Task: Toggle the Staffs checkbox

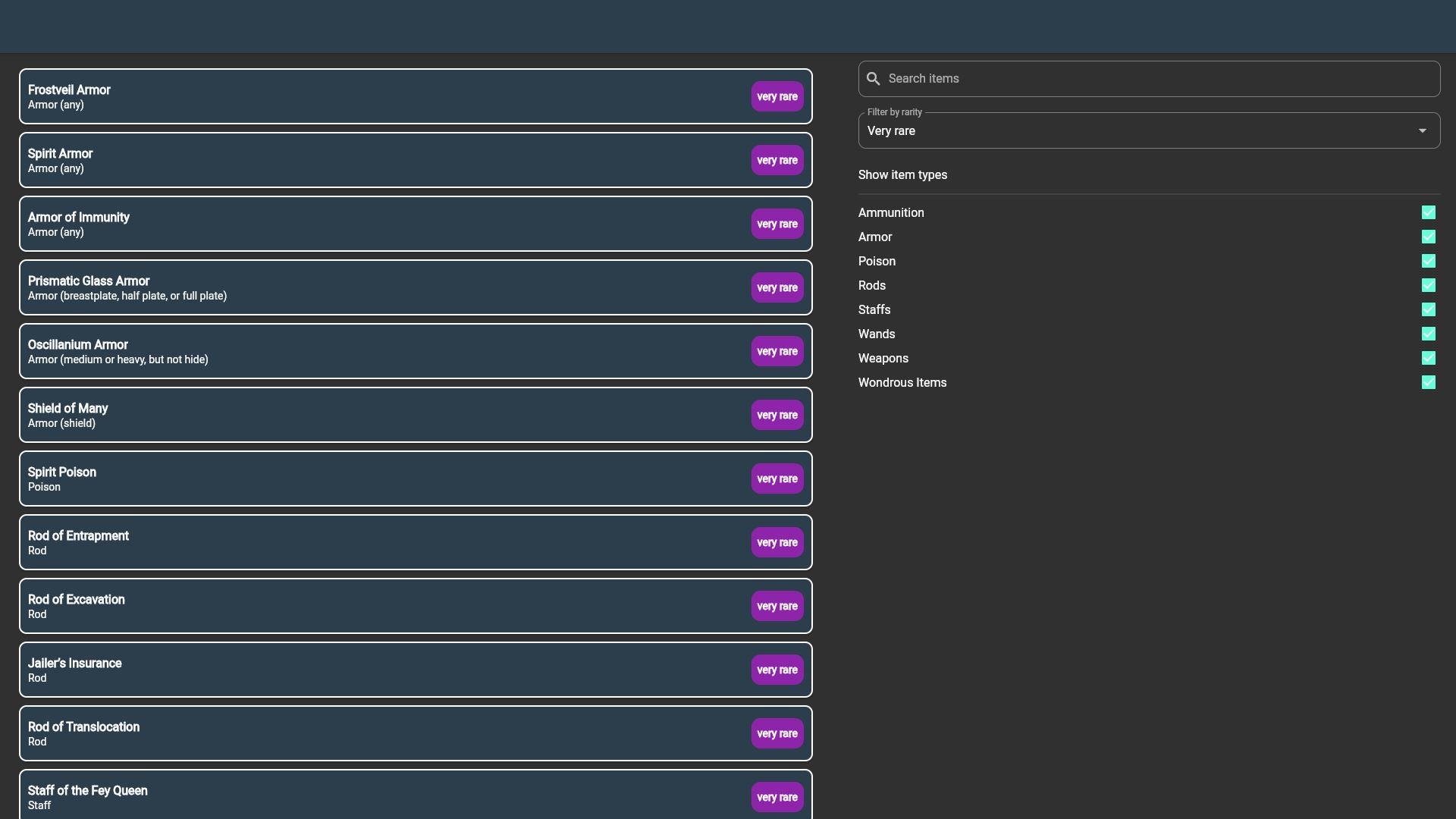Action: [x=1428, y=310]
